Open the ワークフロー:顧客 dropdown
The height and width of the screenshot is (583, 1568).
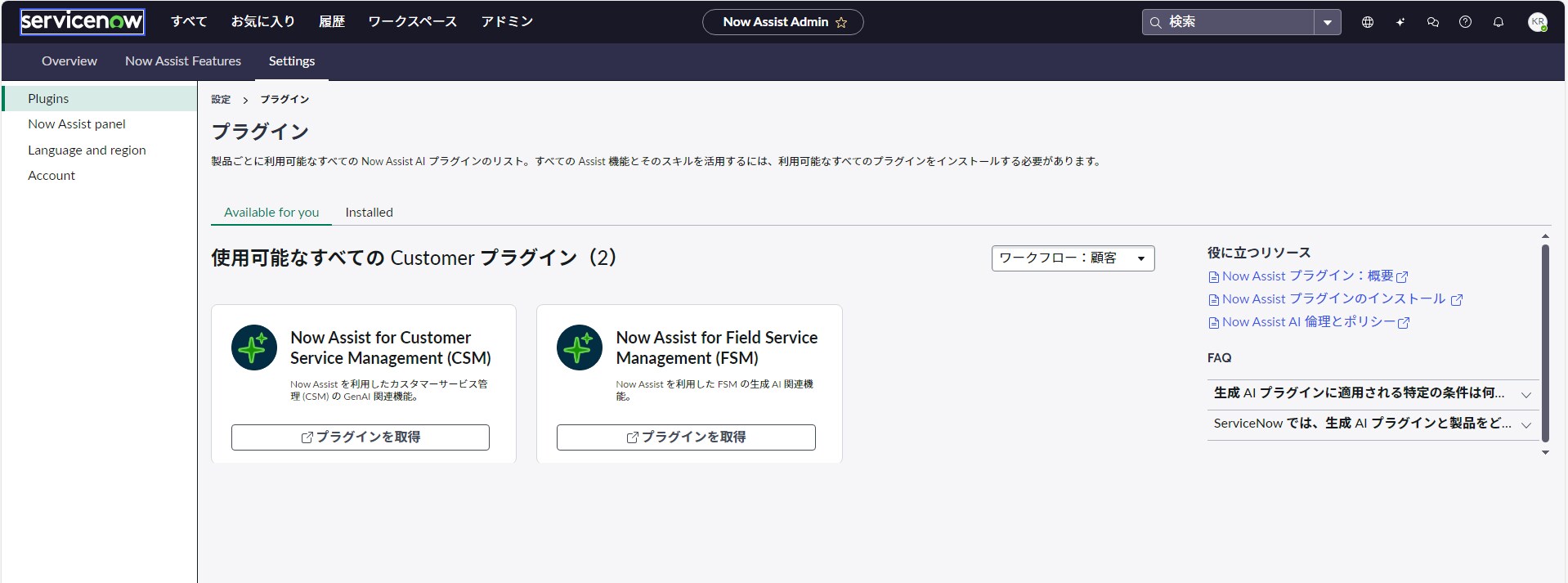point(1073,258)
